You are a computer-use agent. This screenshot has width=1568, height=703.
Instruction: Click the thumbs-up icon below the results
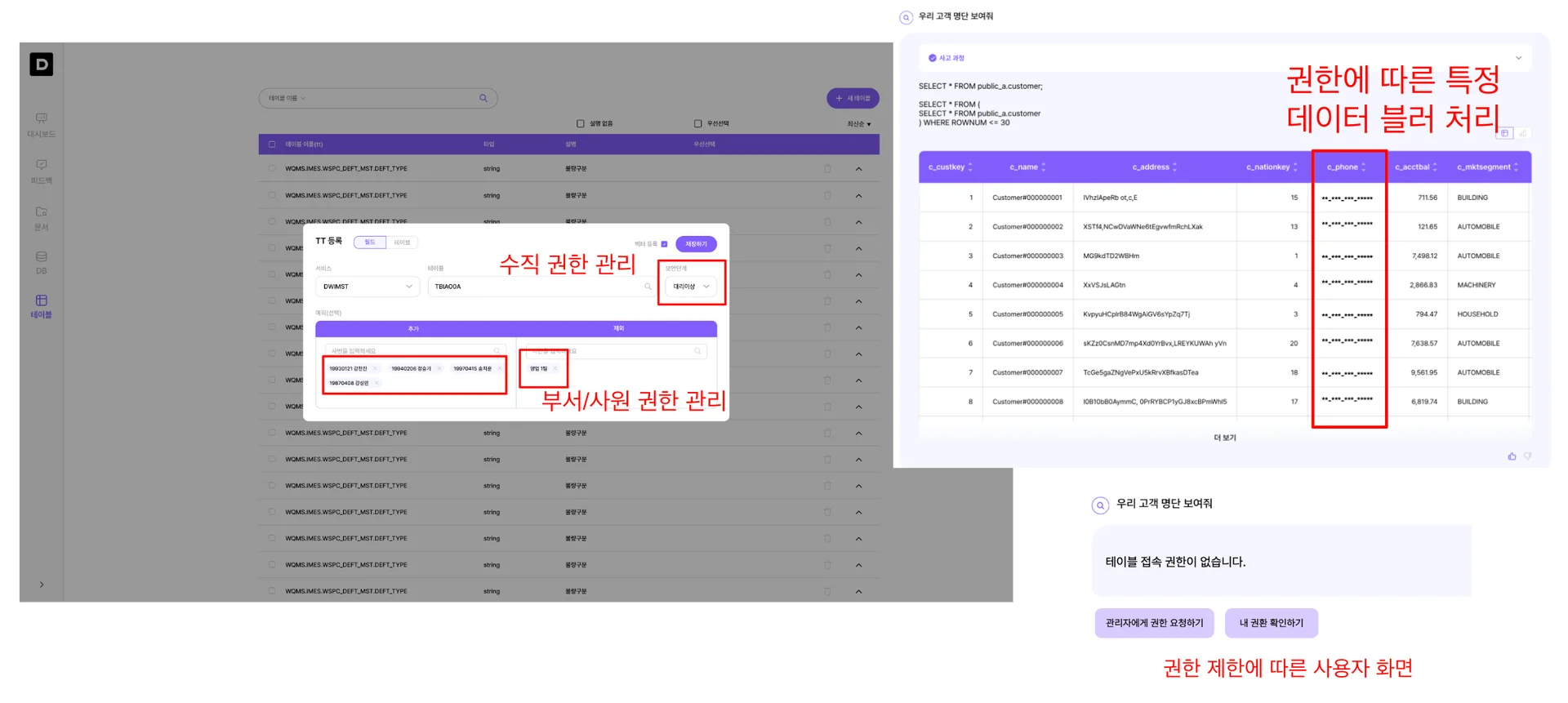1512,456
